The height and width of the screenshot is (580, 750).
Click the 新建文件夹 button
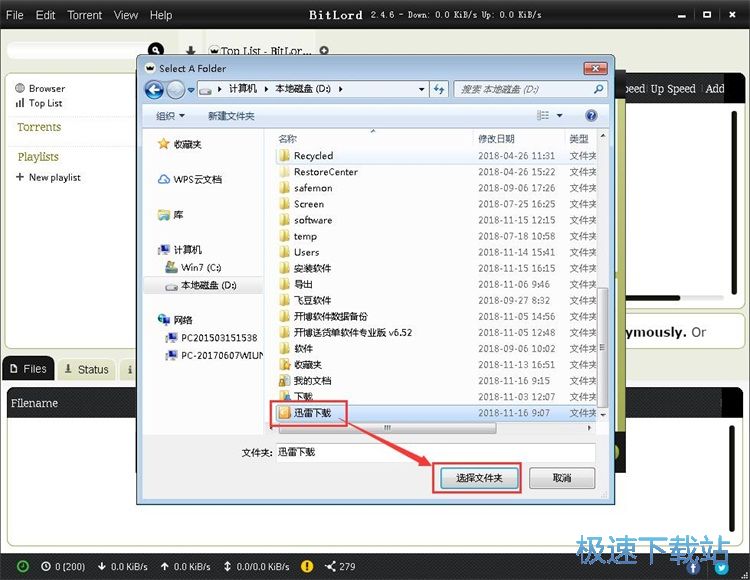(231, 116)
